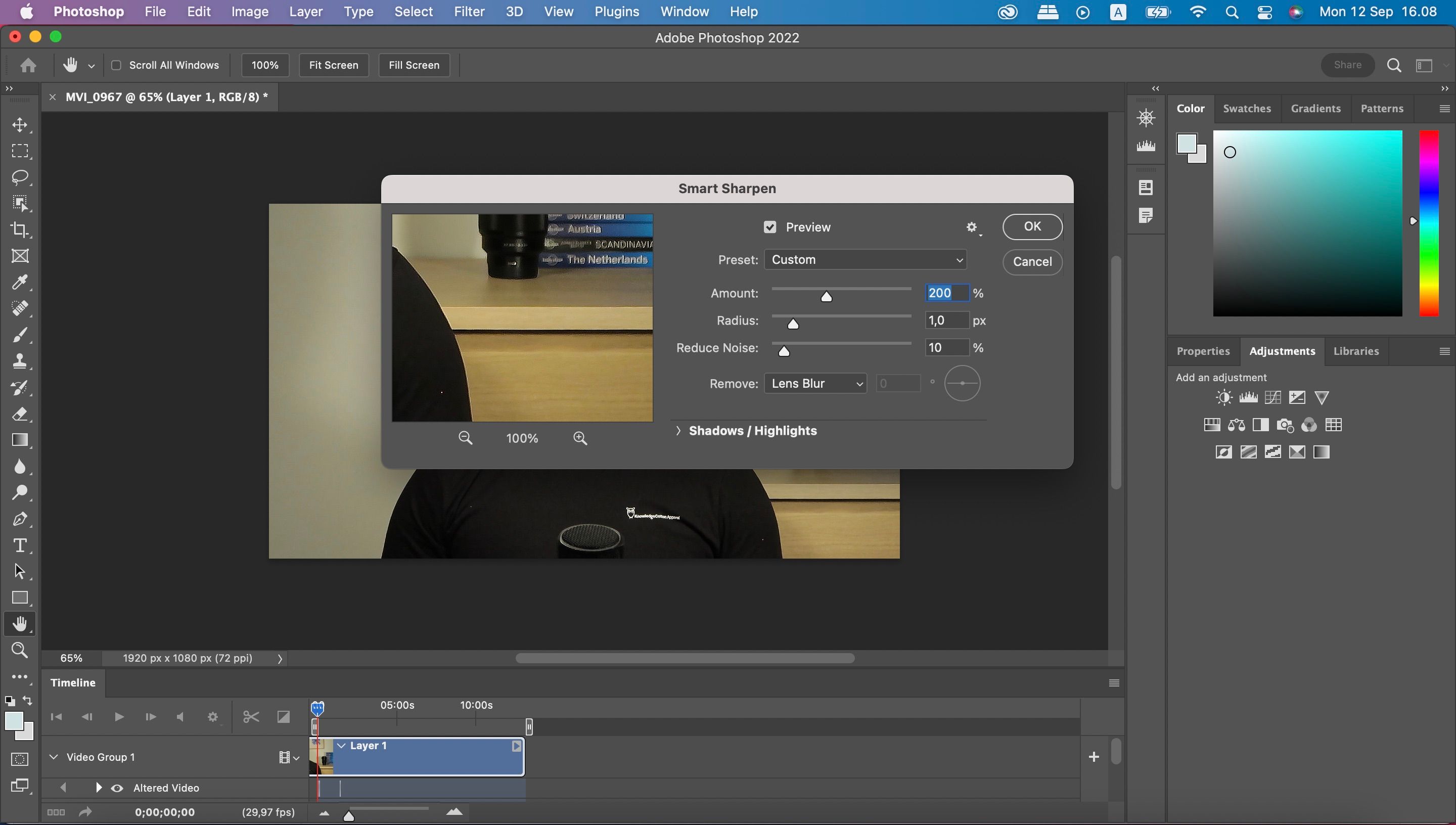Select the Clone Stamp tool

click(x=20, y=361)
